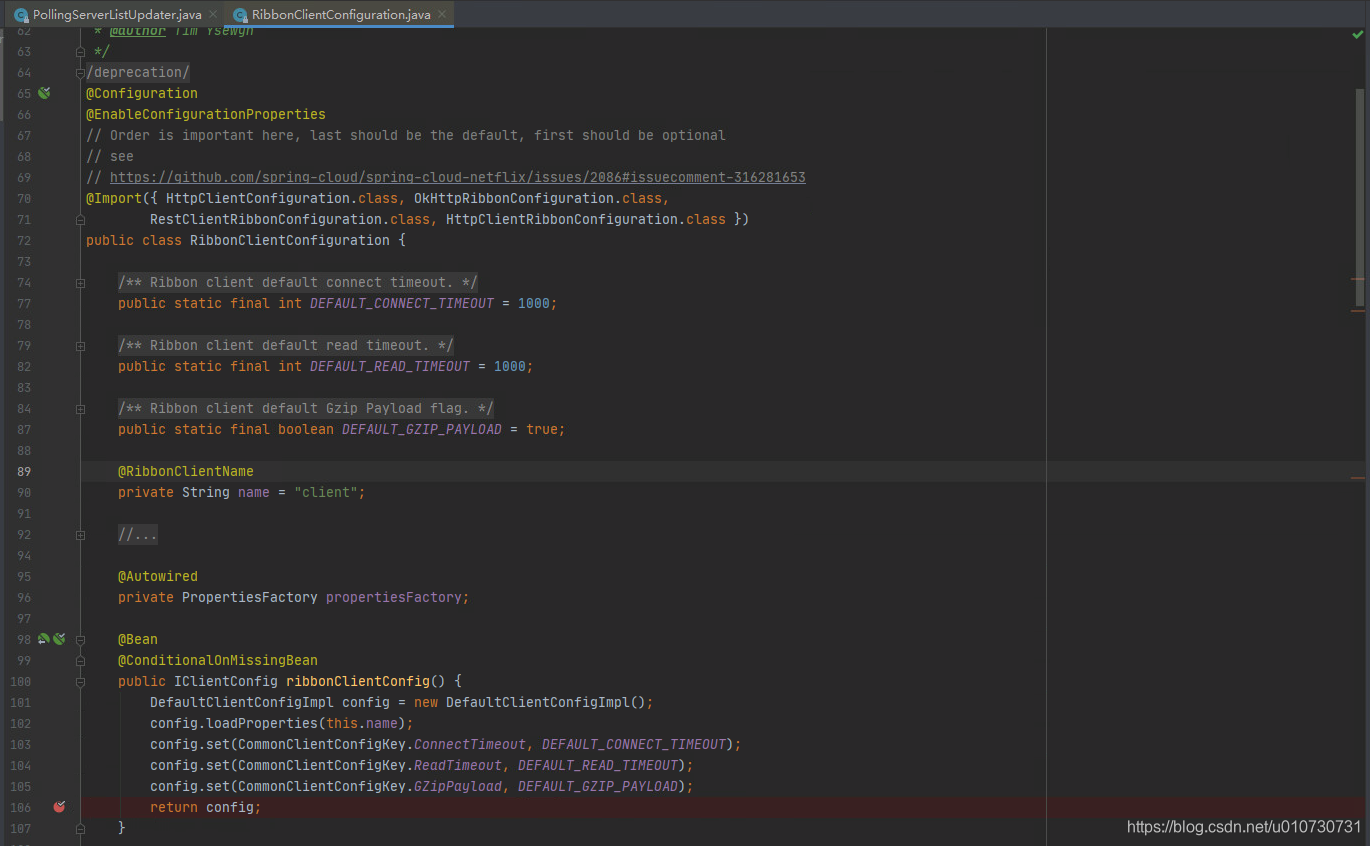
Task: Click the @ConditionalOnMissingBean annotation
Action: [218, 660]
